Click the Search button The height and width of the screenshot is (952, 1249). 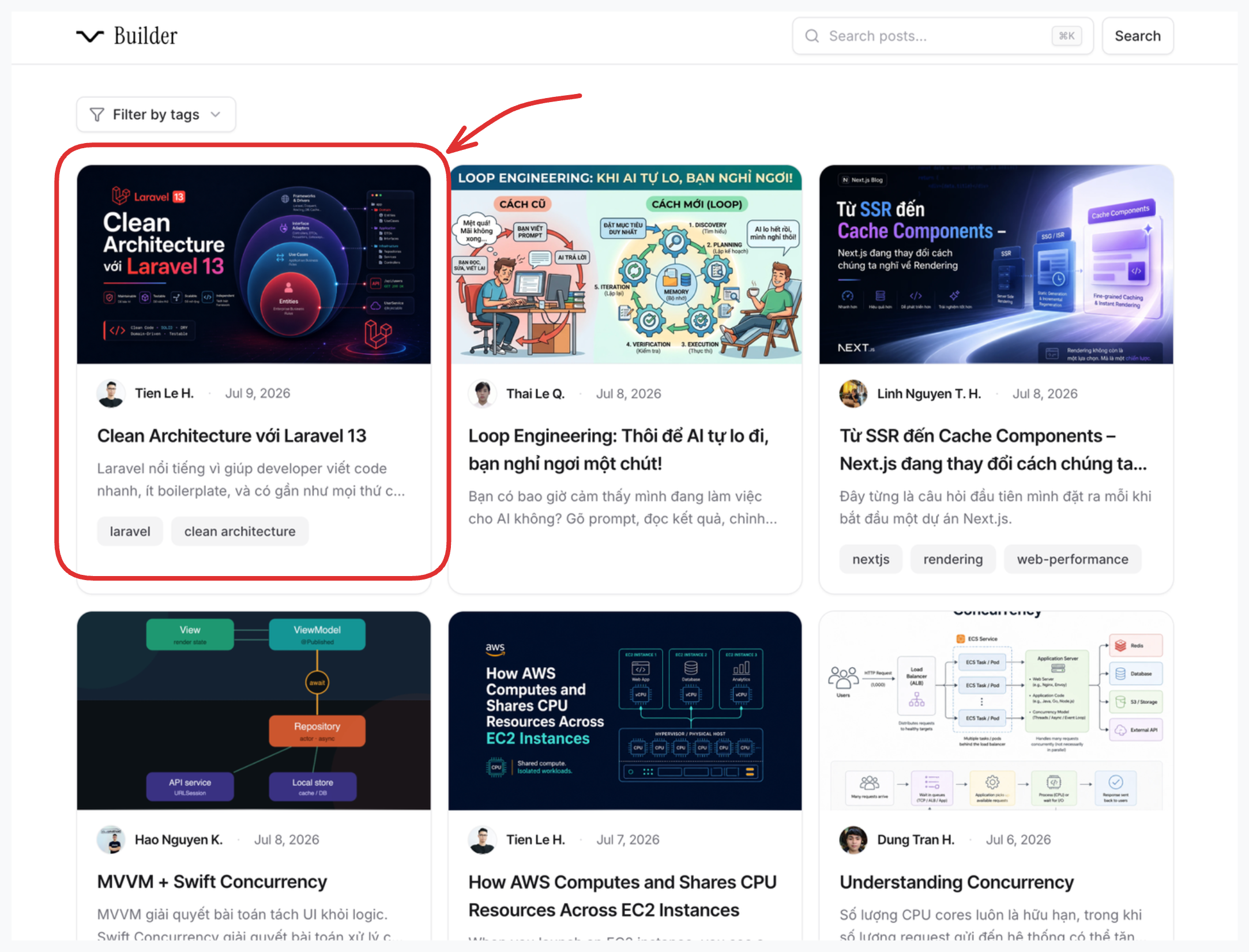tap(1138, 36)
